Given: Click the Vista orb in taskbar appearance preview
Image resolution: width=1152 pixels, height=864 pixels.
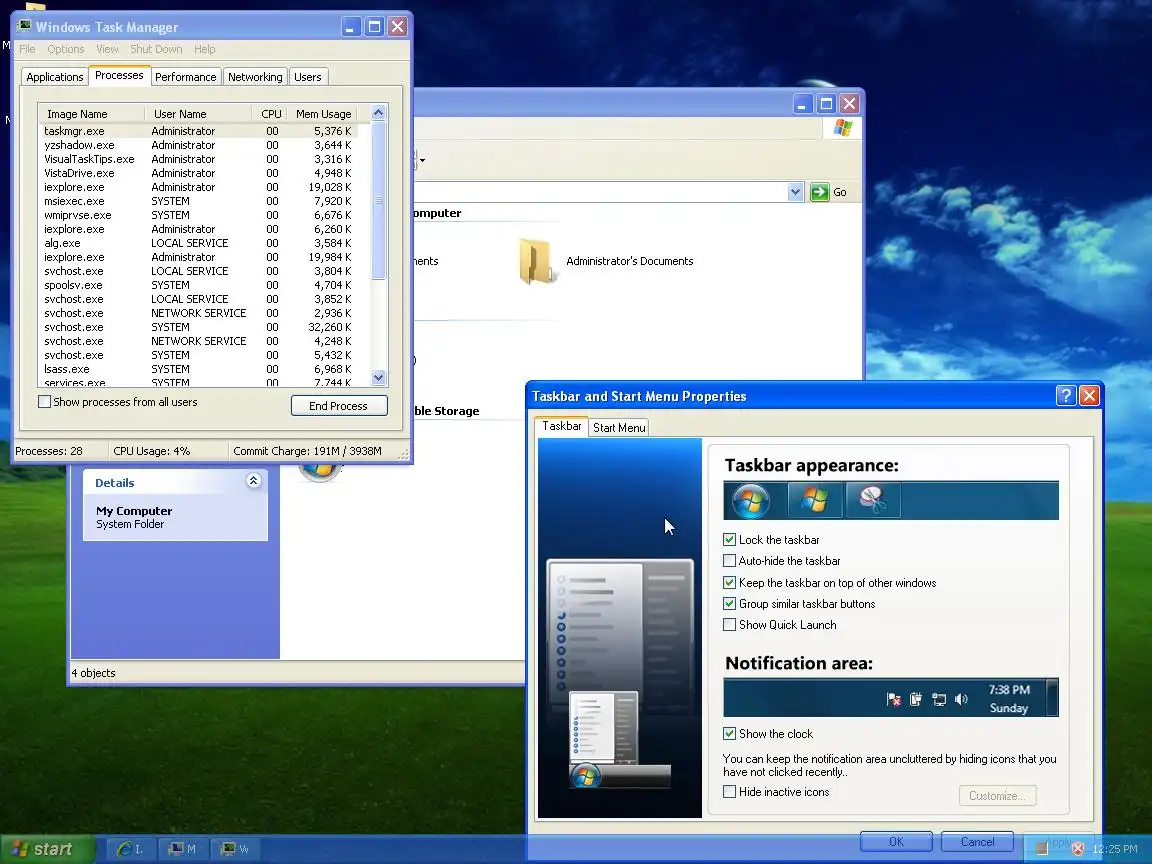Looking at the screenshot, I should click(x=751, y=500).
